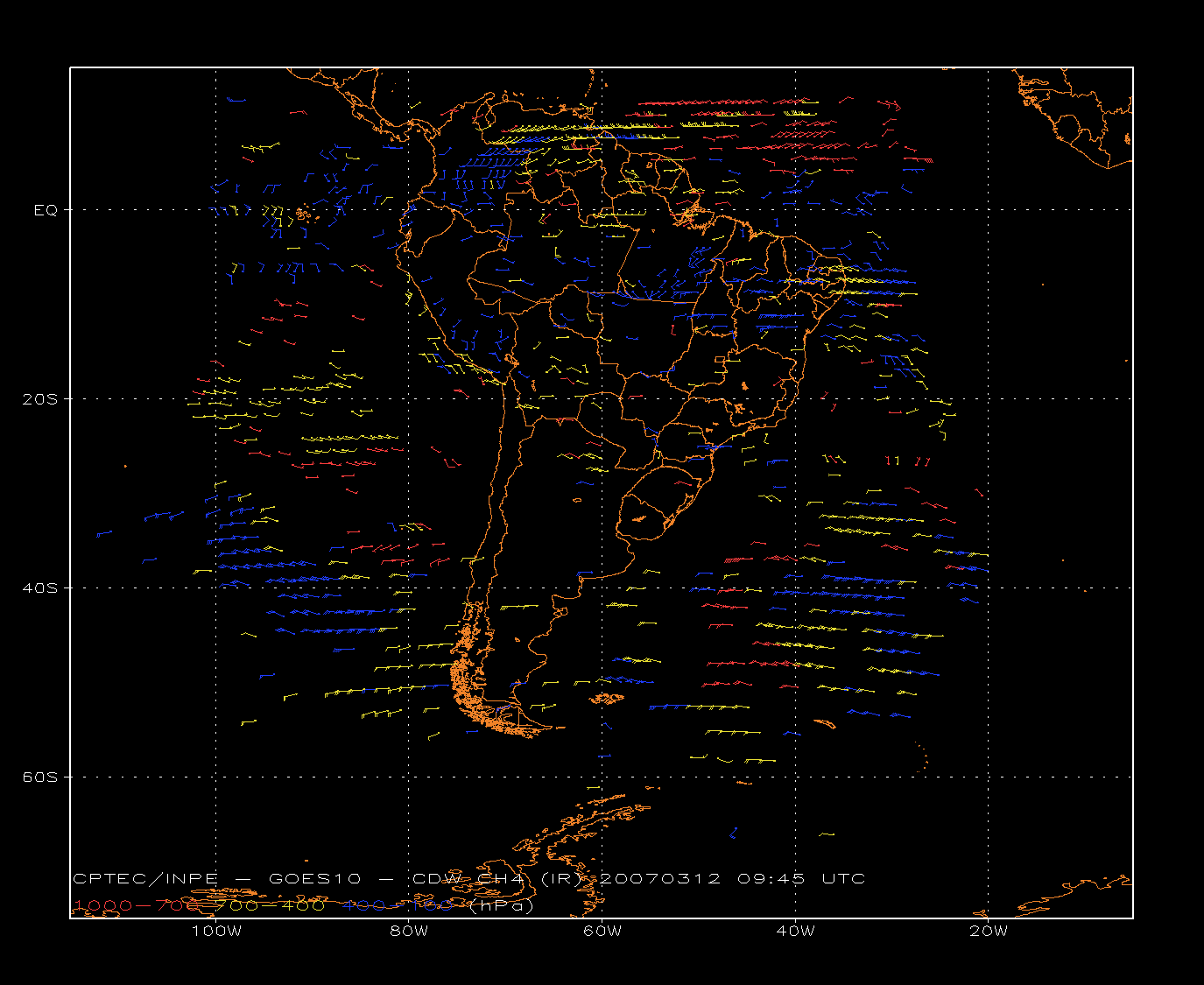1204x985 pixels.
Task: Click the GOES10 satellite label
Action: [x=313, y=878]
